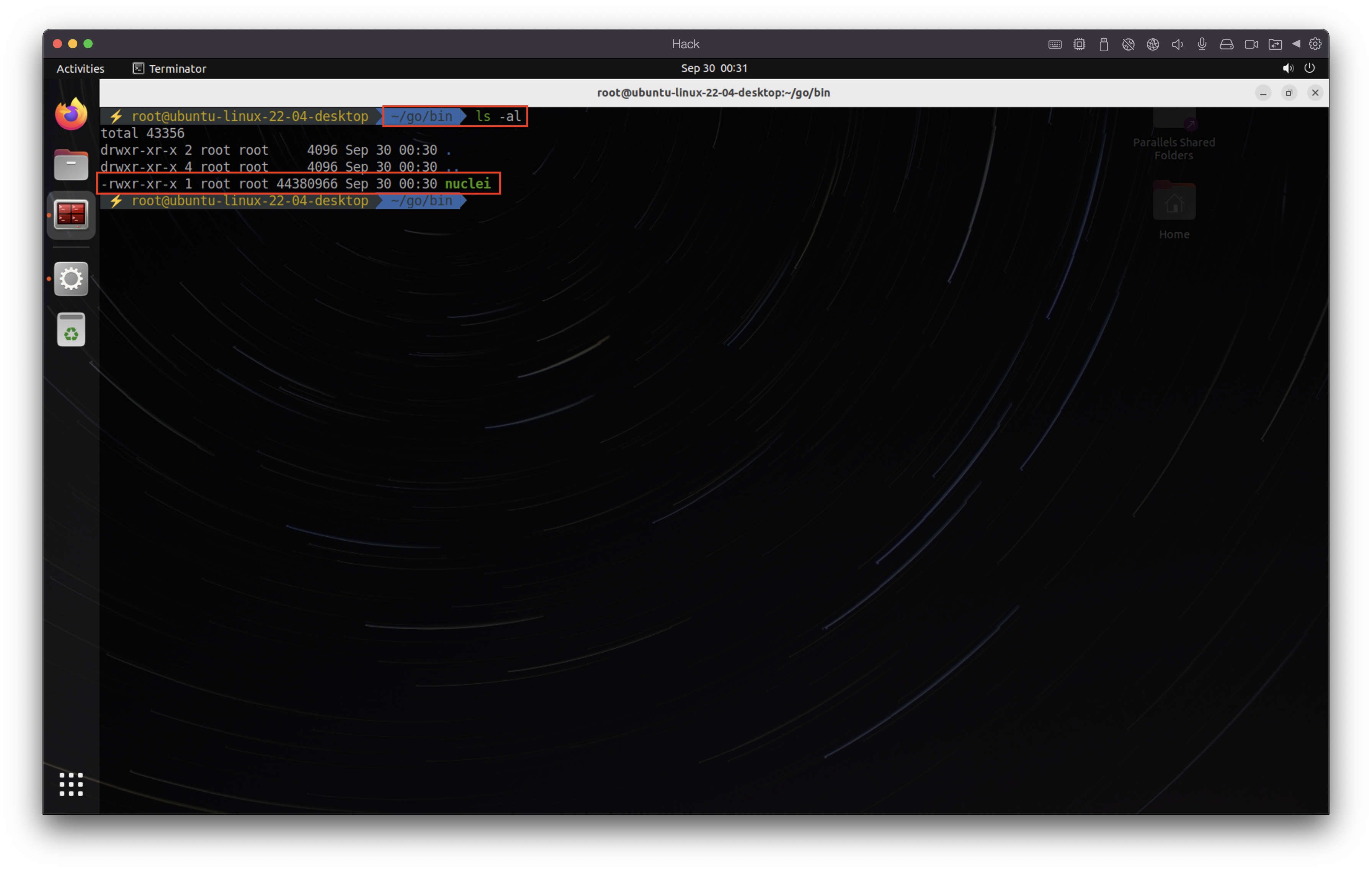Collapse the VM toolbar with the triangle arrow

coord(1296,44)
